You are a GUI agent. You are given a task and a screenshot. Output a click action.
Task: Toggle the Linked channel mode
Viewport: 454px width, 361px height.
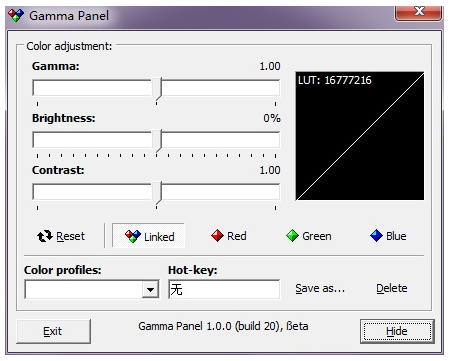coord(148,236)
